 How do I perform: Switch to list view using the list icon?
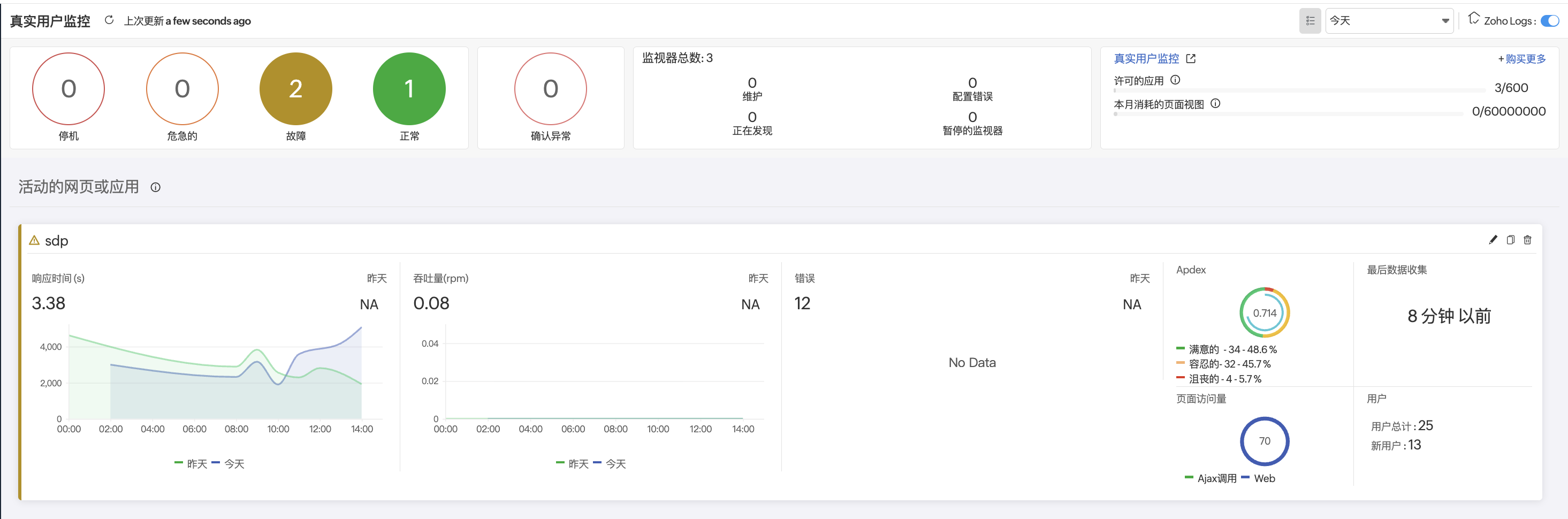tap(1310, 21)
